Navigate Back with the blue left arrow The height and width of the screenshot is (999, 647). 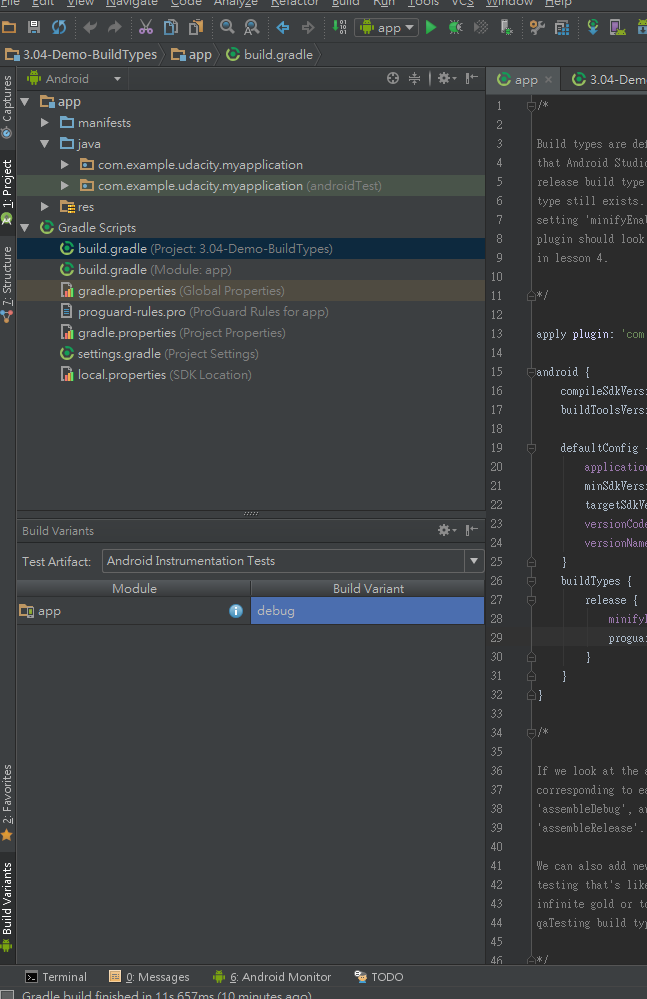click(283, 27)
